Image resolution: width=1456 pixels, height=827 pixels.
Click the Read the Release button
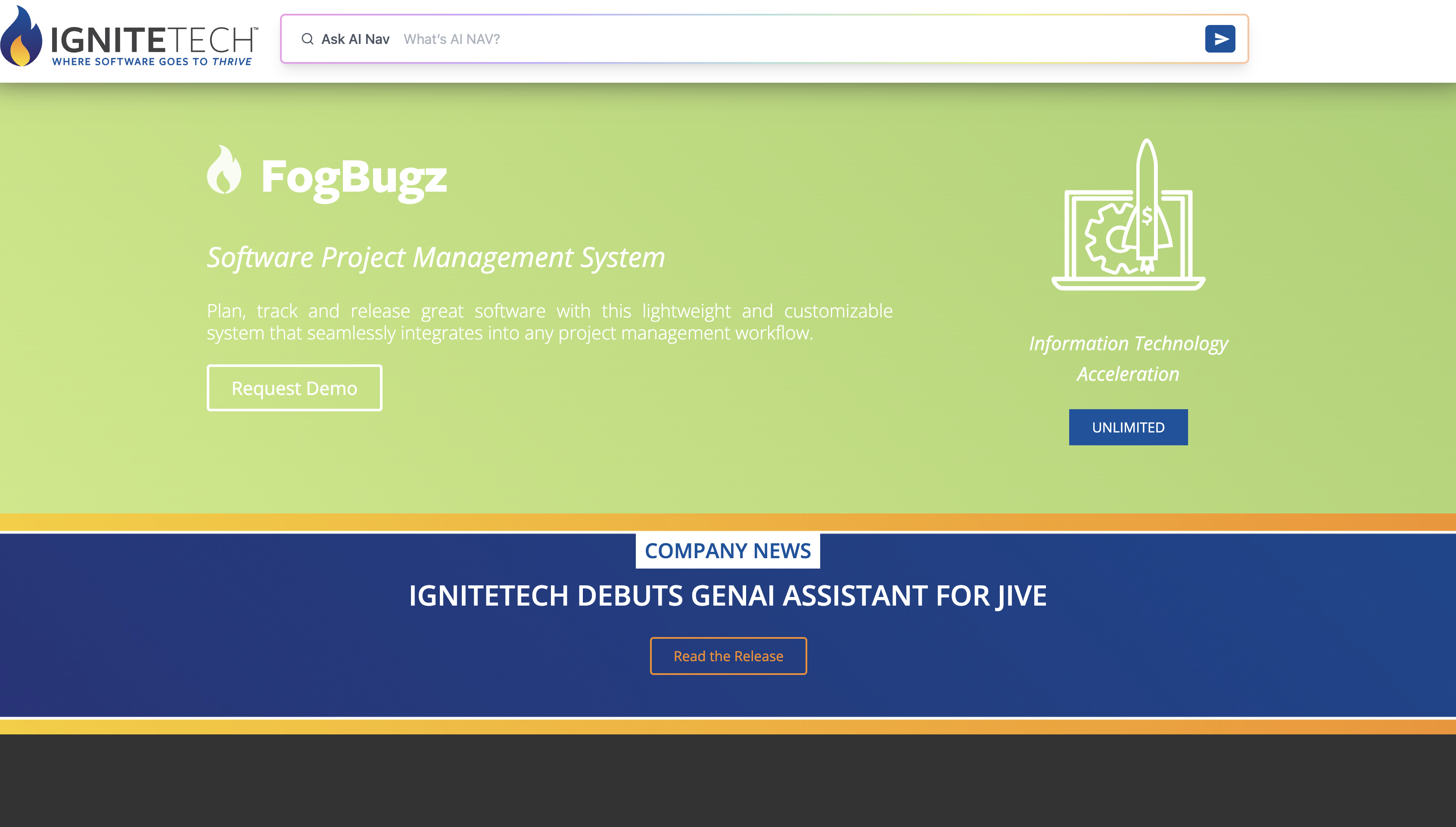(x=728, y=656)
